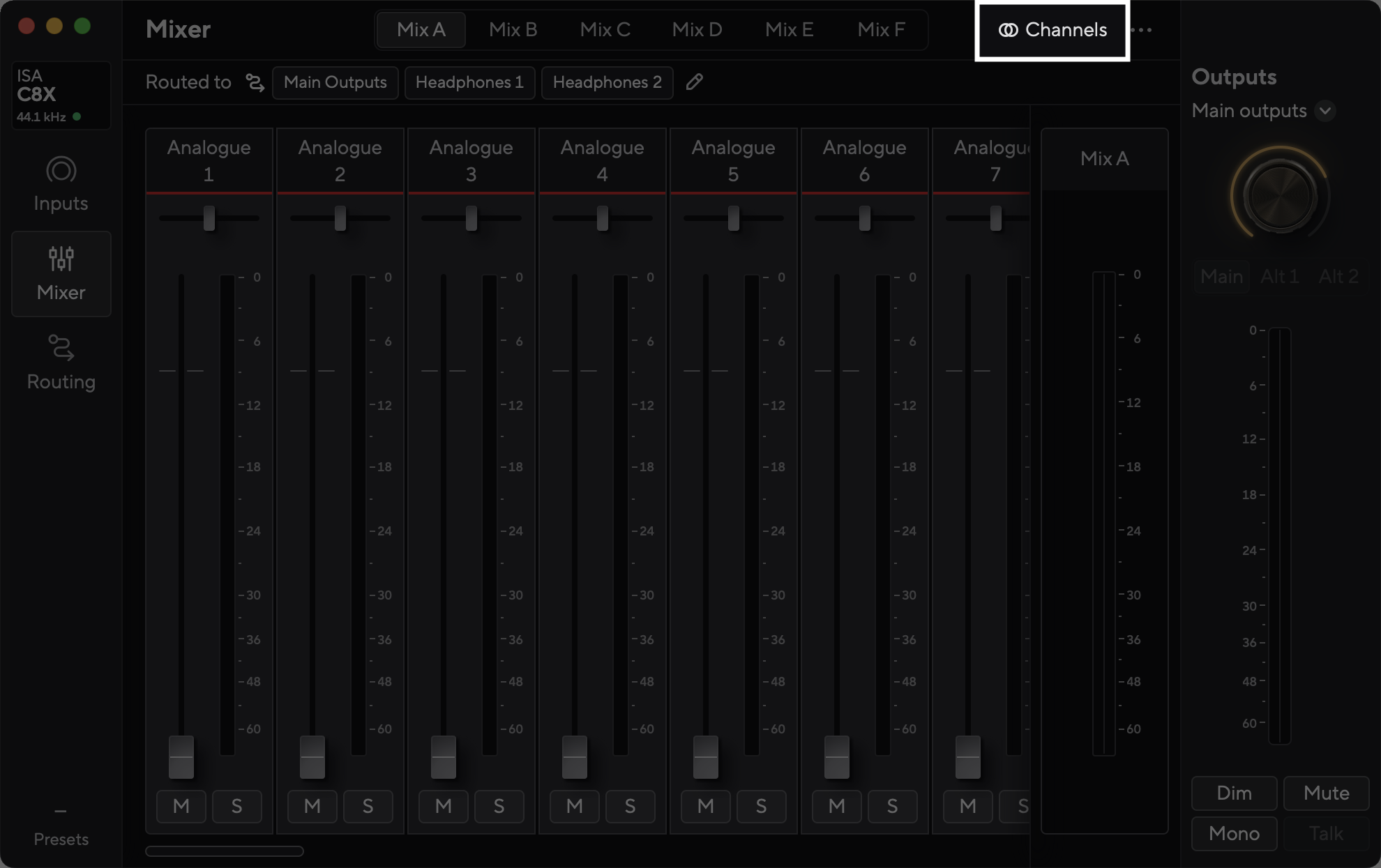Click the Analogue 1 volume fader handle
1381x868 pixels.
(x=181, y=757)
